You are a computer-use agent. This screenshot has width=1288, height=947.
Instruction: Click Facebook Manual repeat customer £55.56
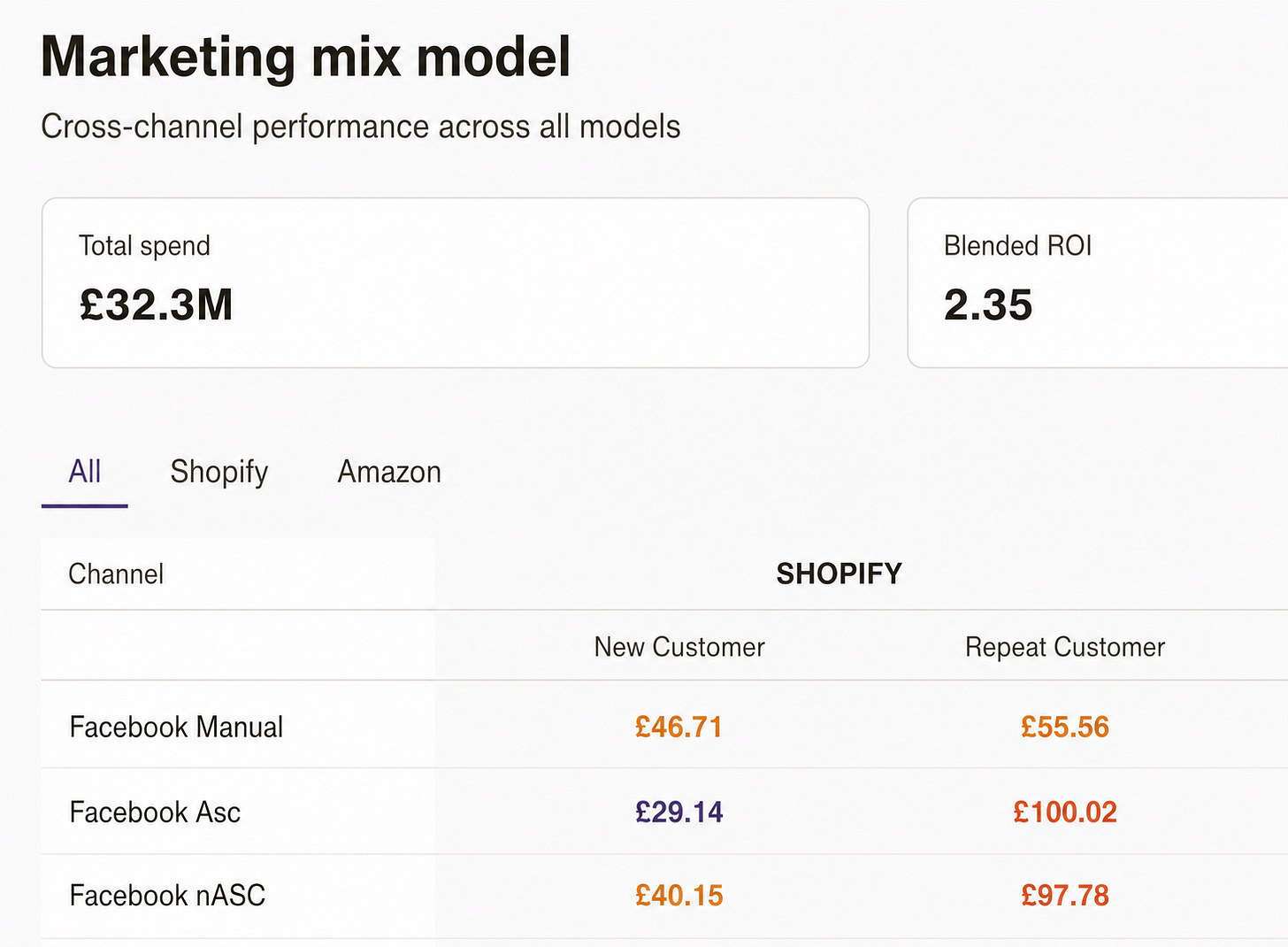1065,727
